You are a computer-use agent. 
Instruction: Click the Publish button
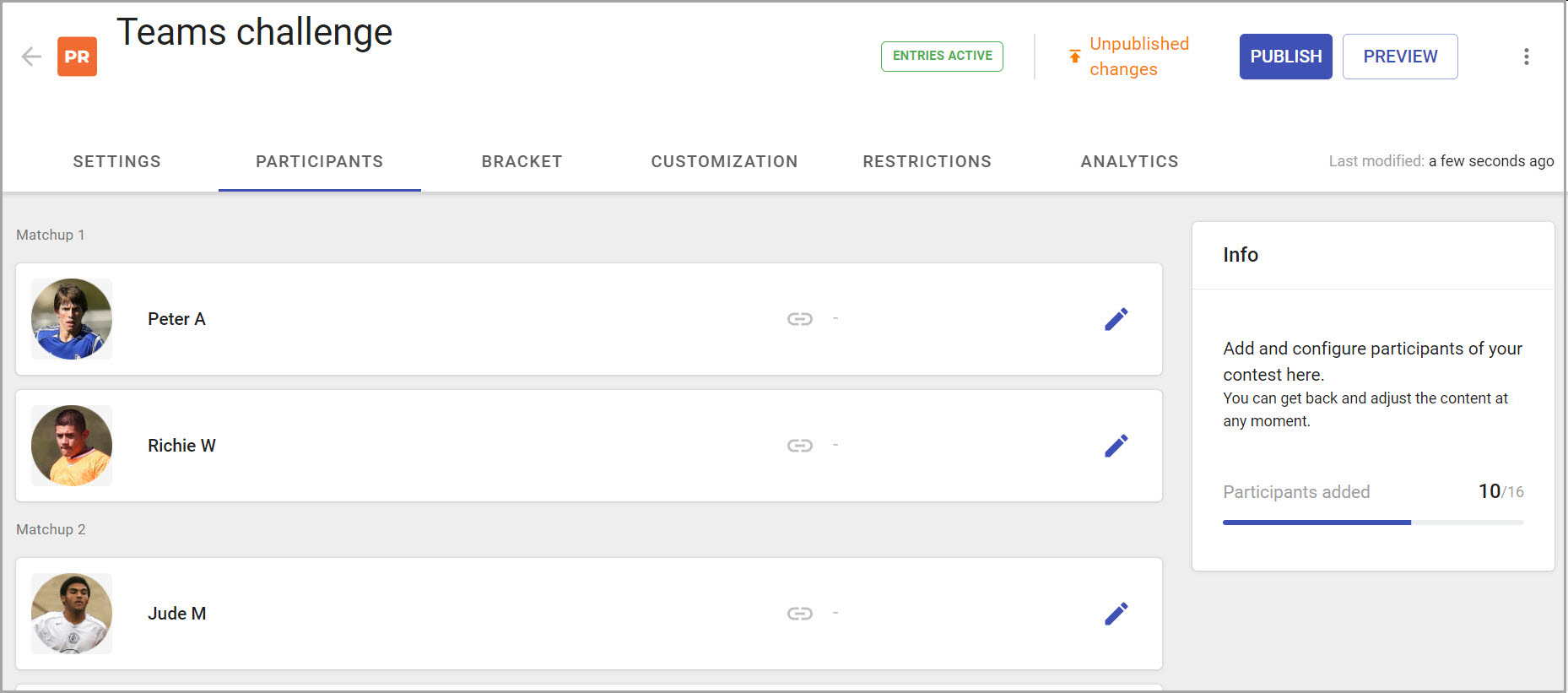pos(1285,57)
